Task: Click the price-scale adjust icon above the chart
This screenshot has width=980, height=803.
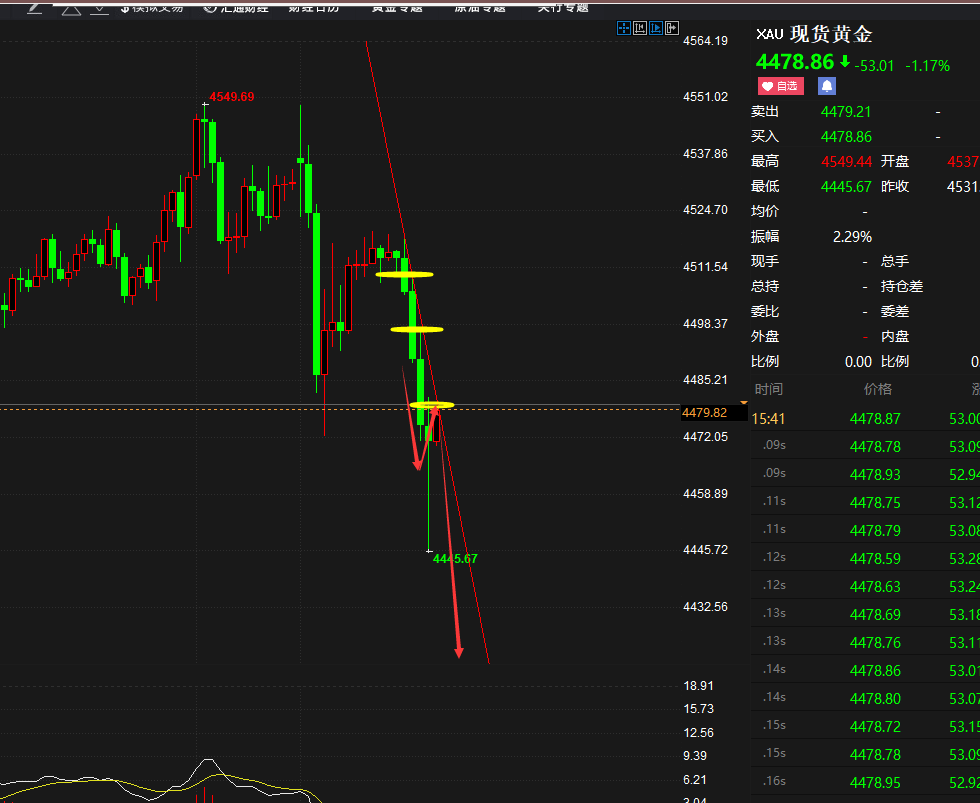Action: 639,27
